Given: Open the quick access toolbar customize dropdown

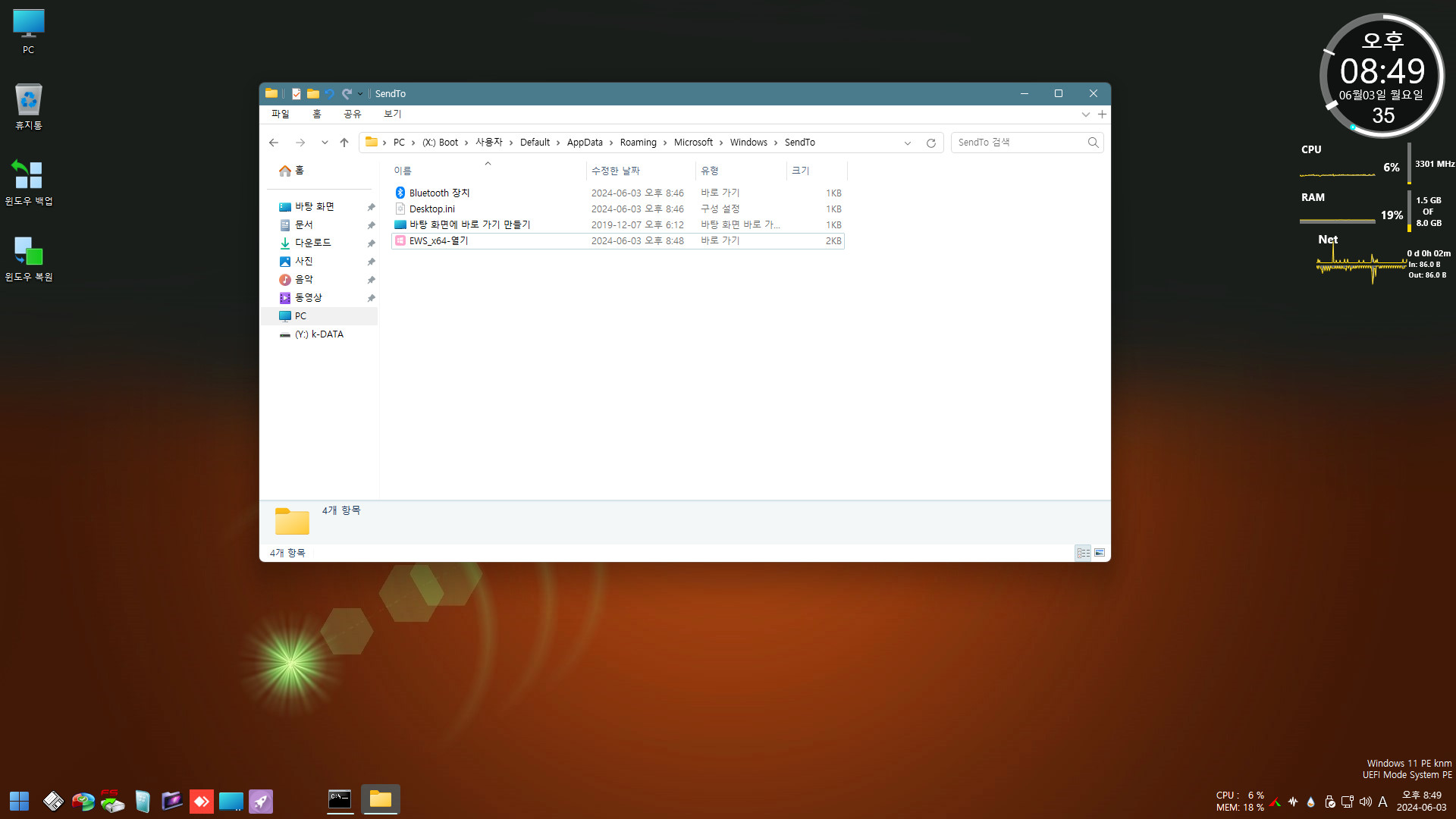Looking at the screenshot, I should point(360,93).
